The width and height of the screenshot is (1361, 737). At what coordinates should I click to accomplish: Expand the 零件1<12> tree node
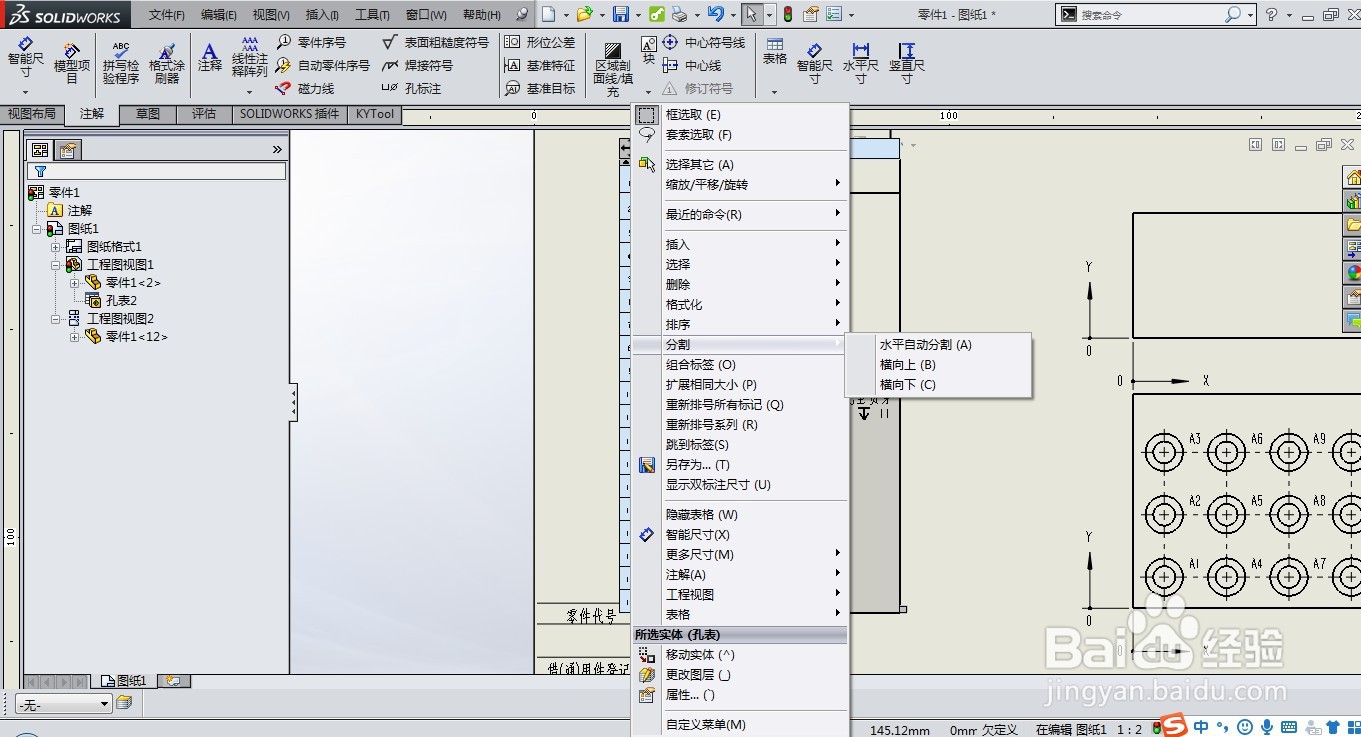click(x=74, y=337)
